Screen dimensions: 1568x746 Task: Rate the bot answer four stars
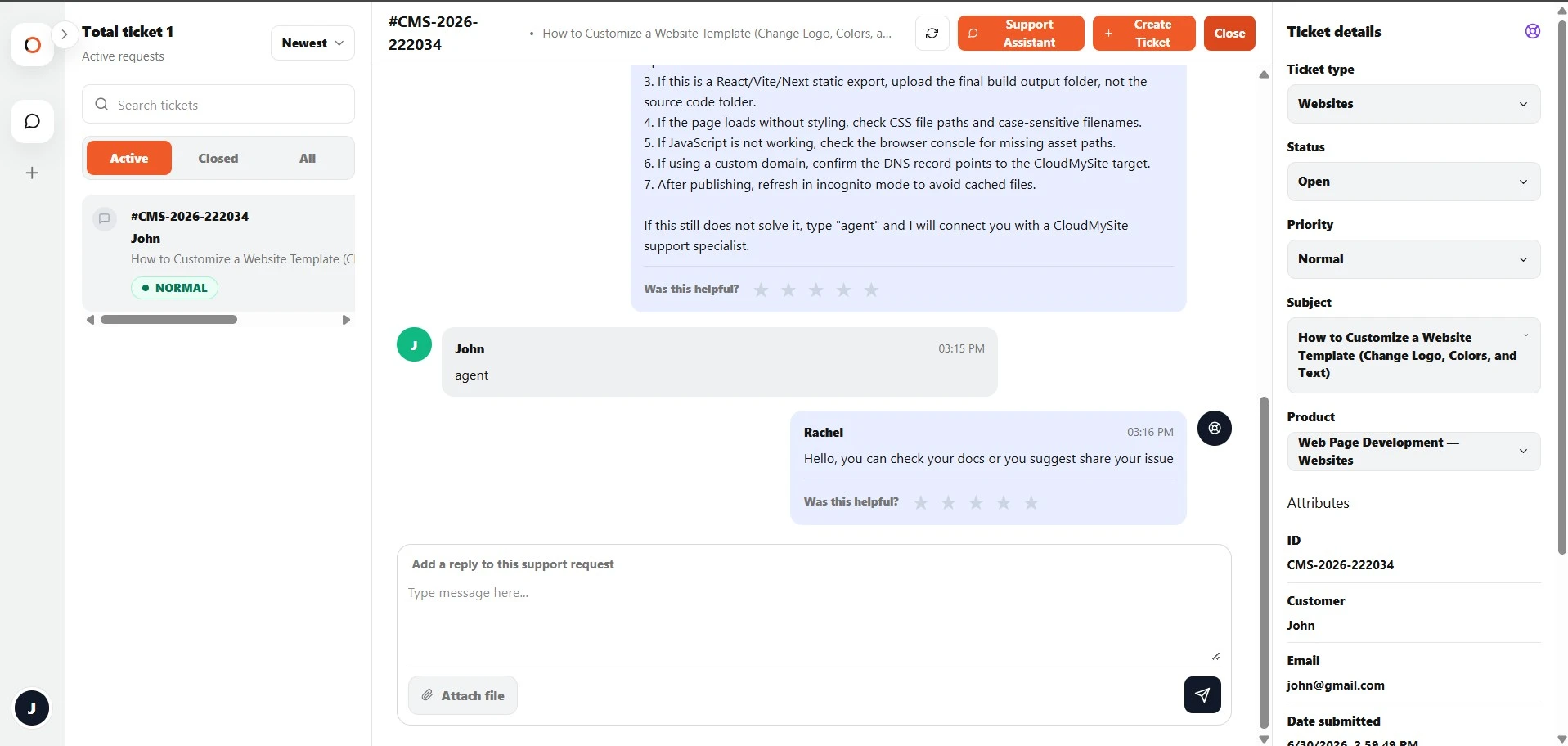pos(844,290)
